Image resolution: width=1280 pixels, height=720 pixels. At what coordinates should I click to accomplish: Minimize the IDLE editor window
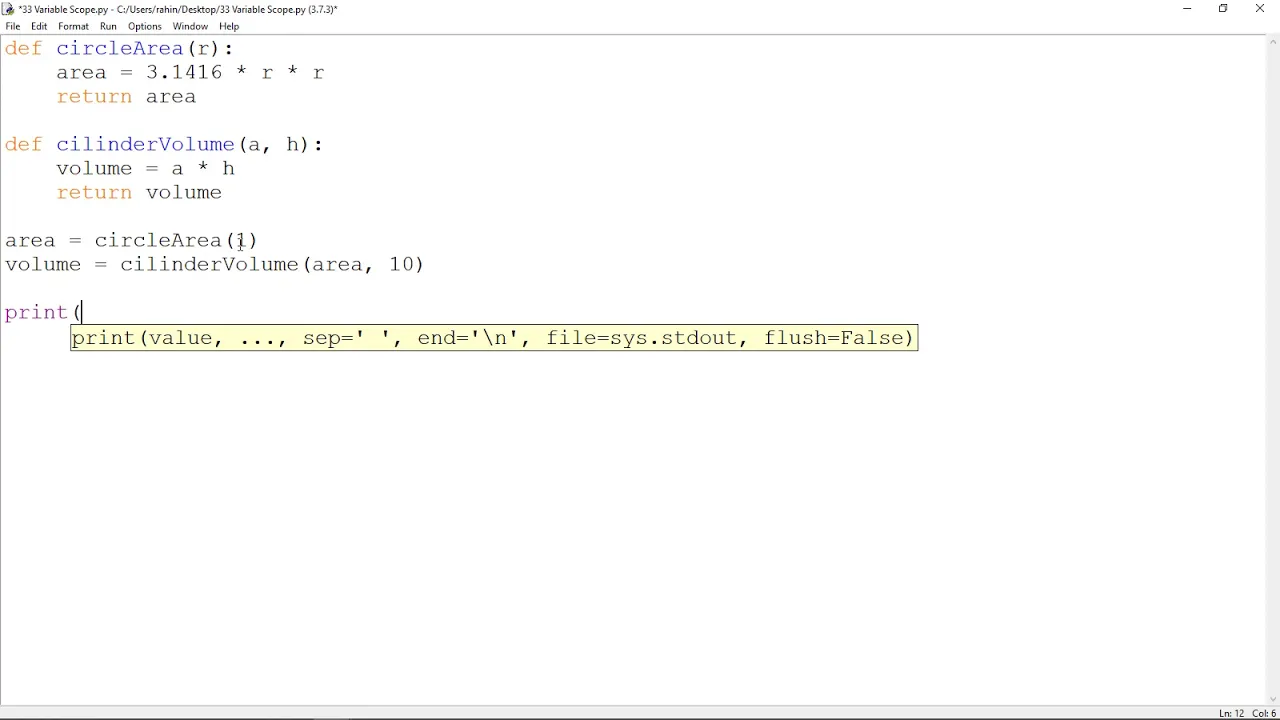point(1187,9)
